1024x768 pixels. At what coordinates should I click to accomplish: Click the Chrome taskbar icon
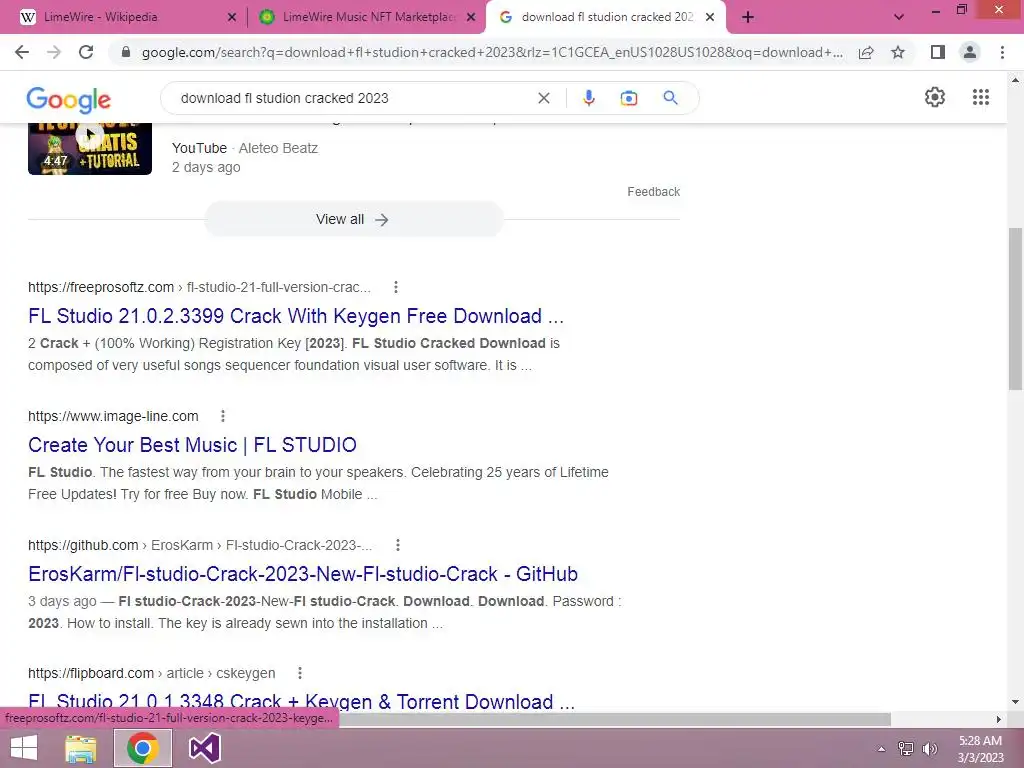tap(143, 748)
